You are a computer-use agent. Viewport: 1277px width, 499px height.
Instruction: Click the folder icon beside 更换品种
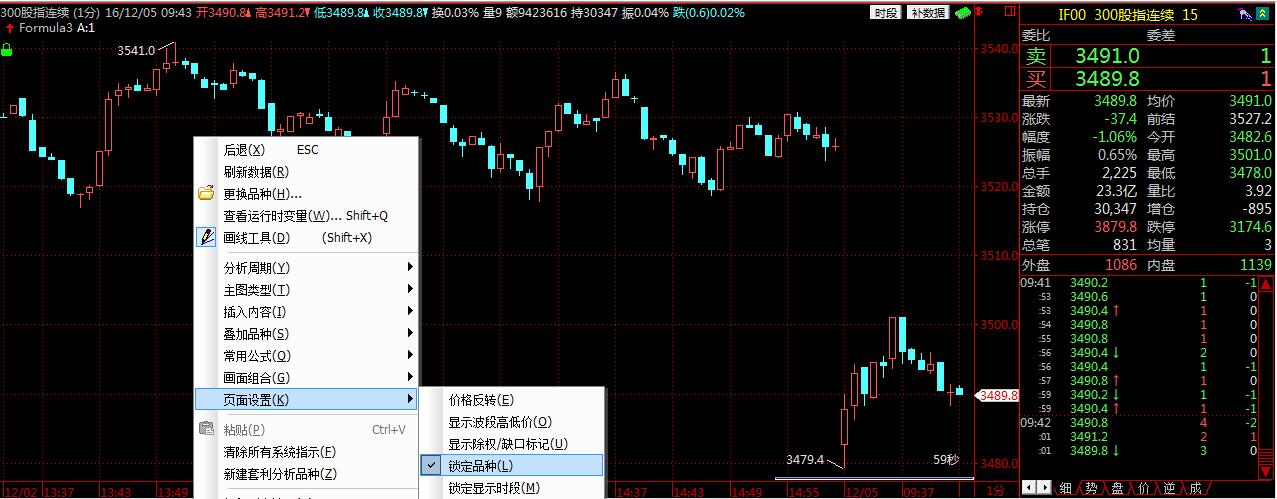(x=207, y=194)
